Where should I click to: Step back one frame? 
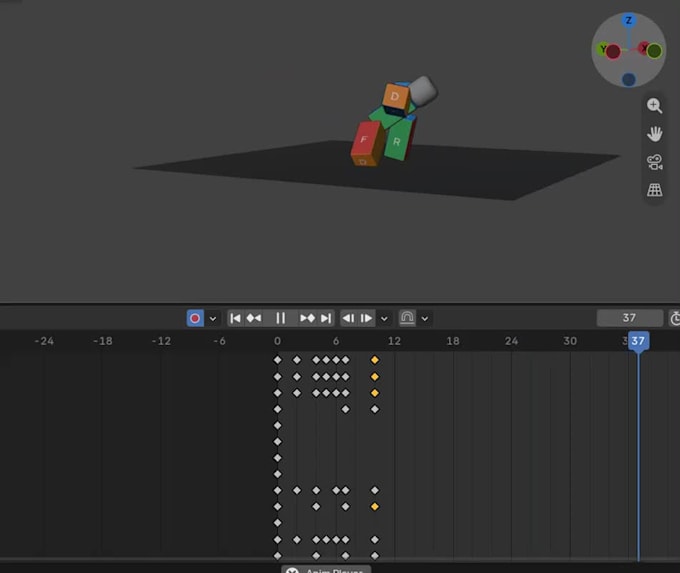(348, 318)
